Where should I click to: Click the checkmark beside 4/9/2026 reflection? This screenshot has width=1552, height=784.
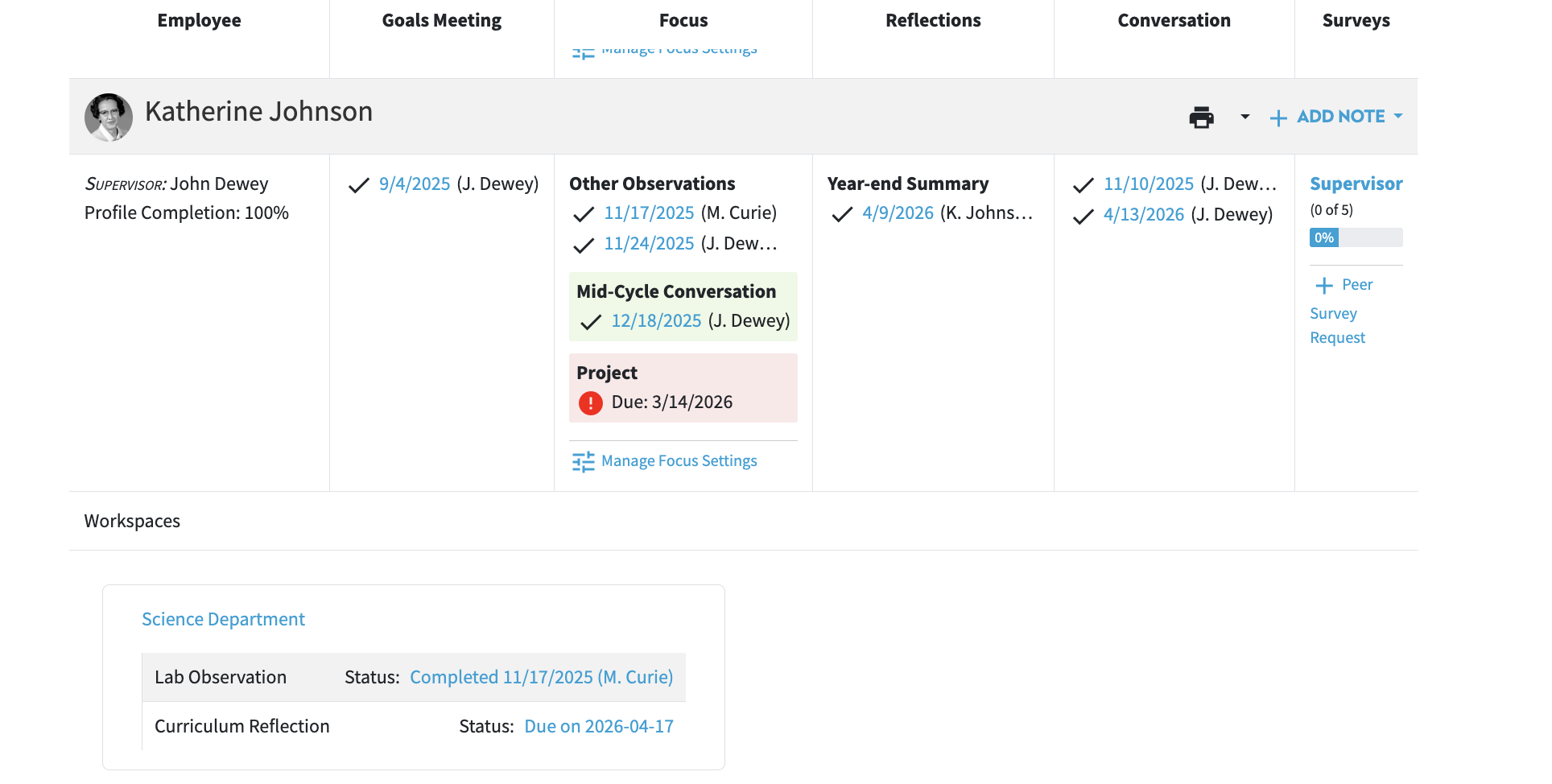coord(842,214)
